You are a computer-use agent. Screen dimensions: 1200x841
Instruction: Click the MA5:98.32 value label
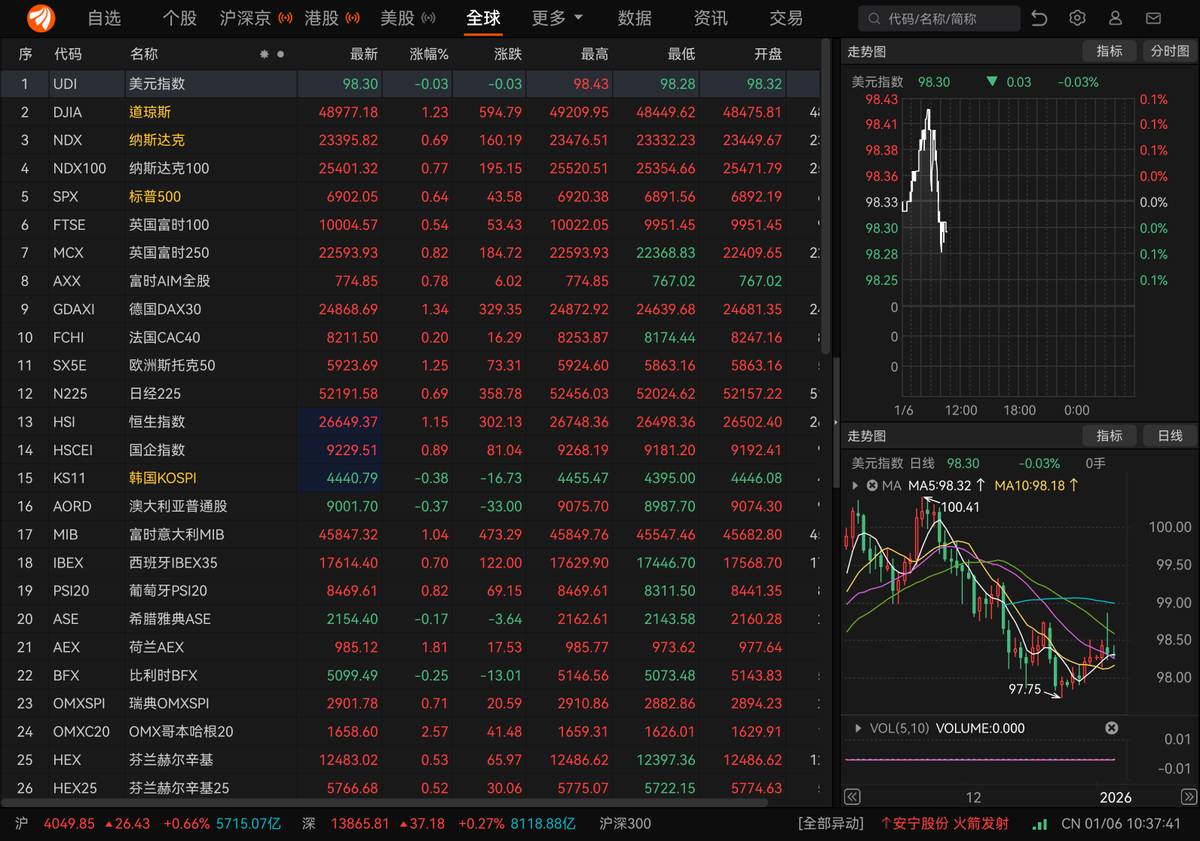coord(941,485)
